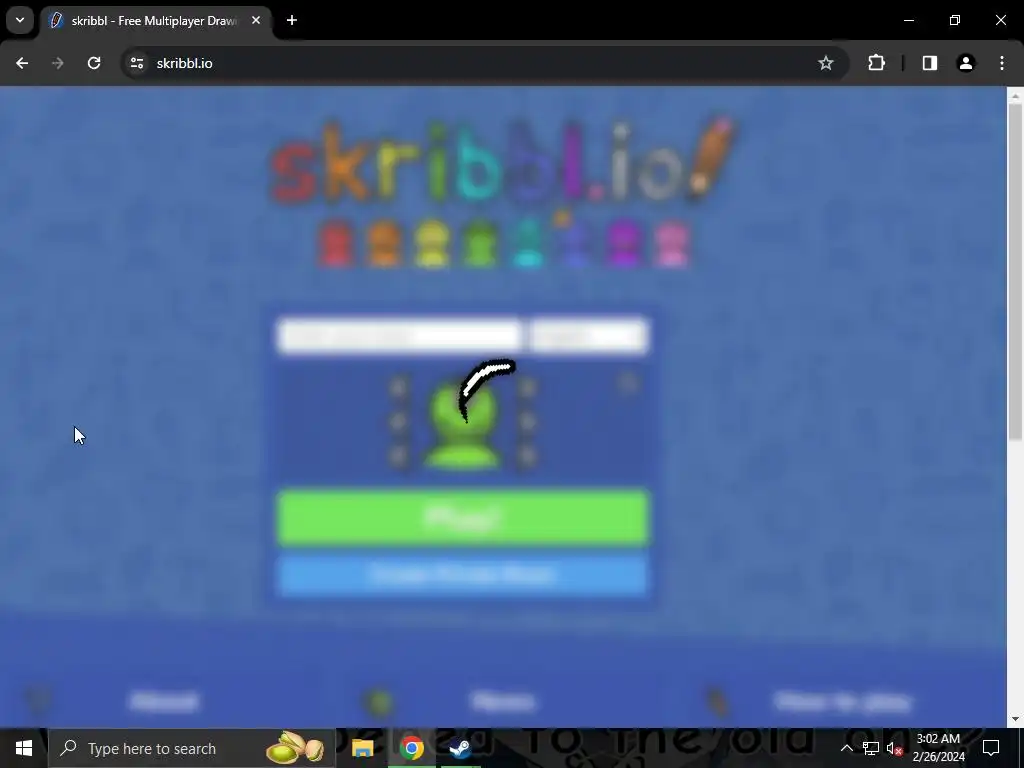1024x768 pixels.
Task: Click the forward navigation arrow
Action: coord(57,63)
